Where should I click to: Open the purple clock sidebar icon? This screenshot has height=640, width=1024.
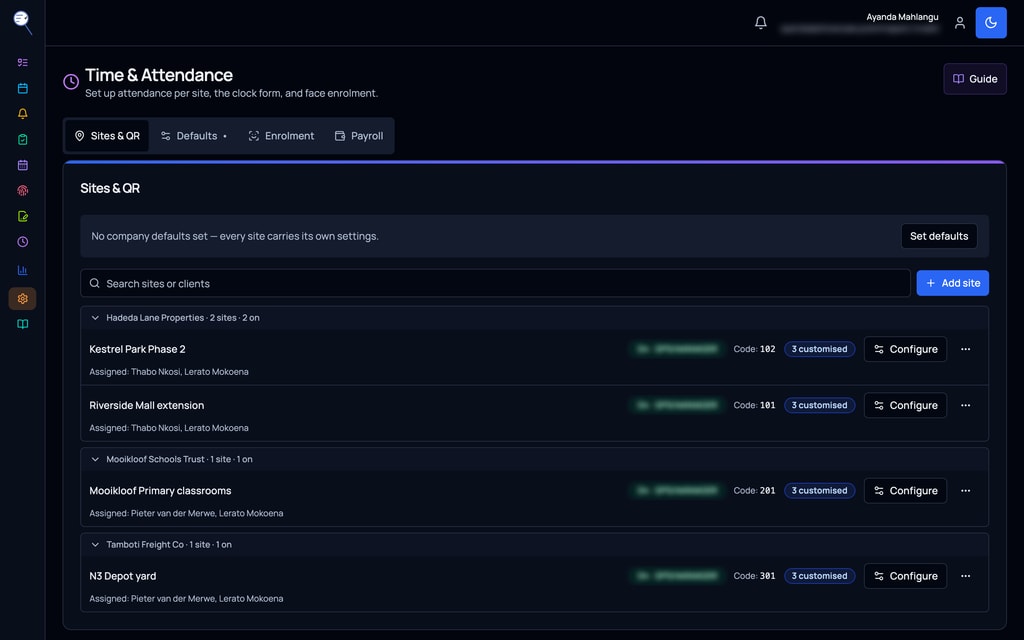click(23, 242)
